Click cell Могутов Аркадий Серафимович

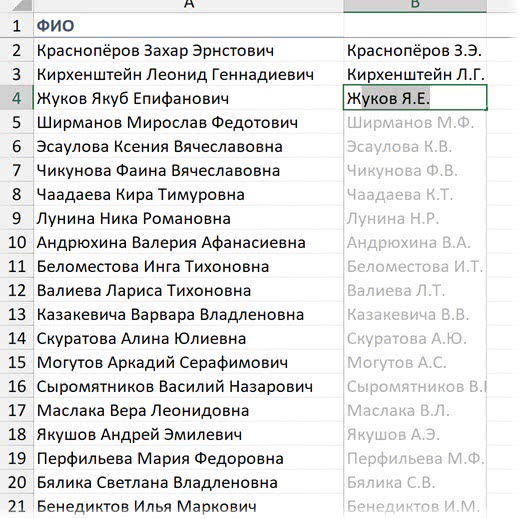(188, 362)
